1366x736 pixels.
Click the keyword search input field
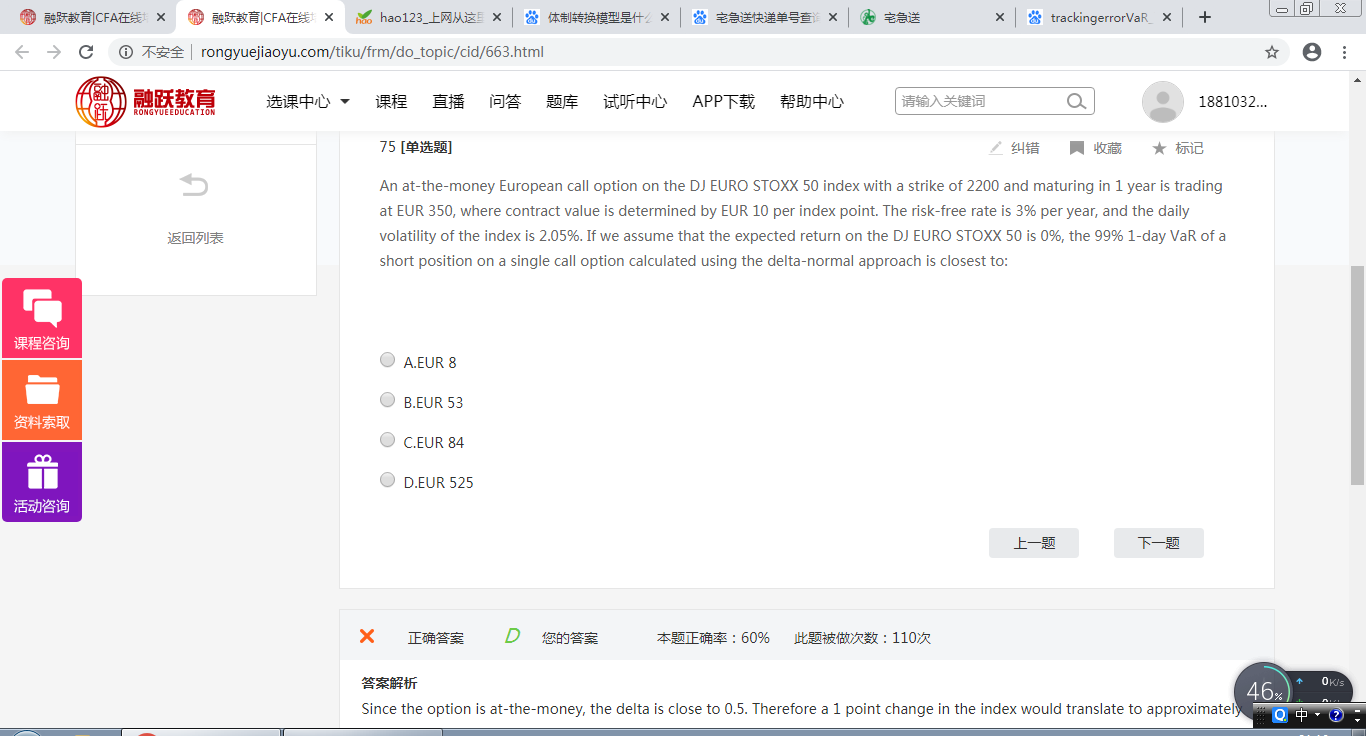click(x=980, y=101)
